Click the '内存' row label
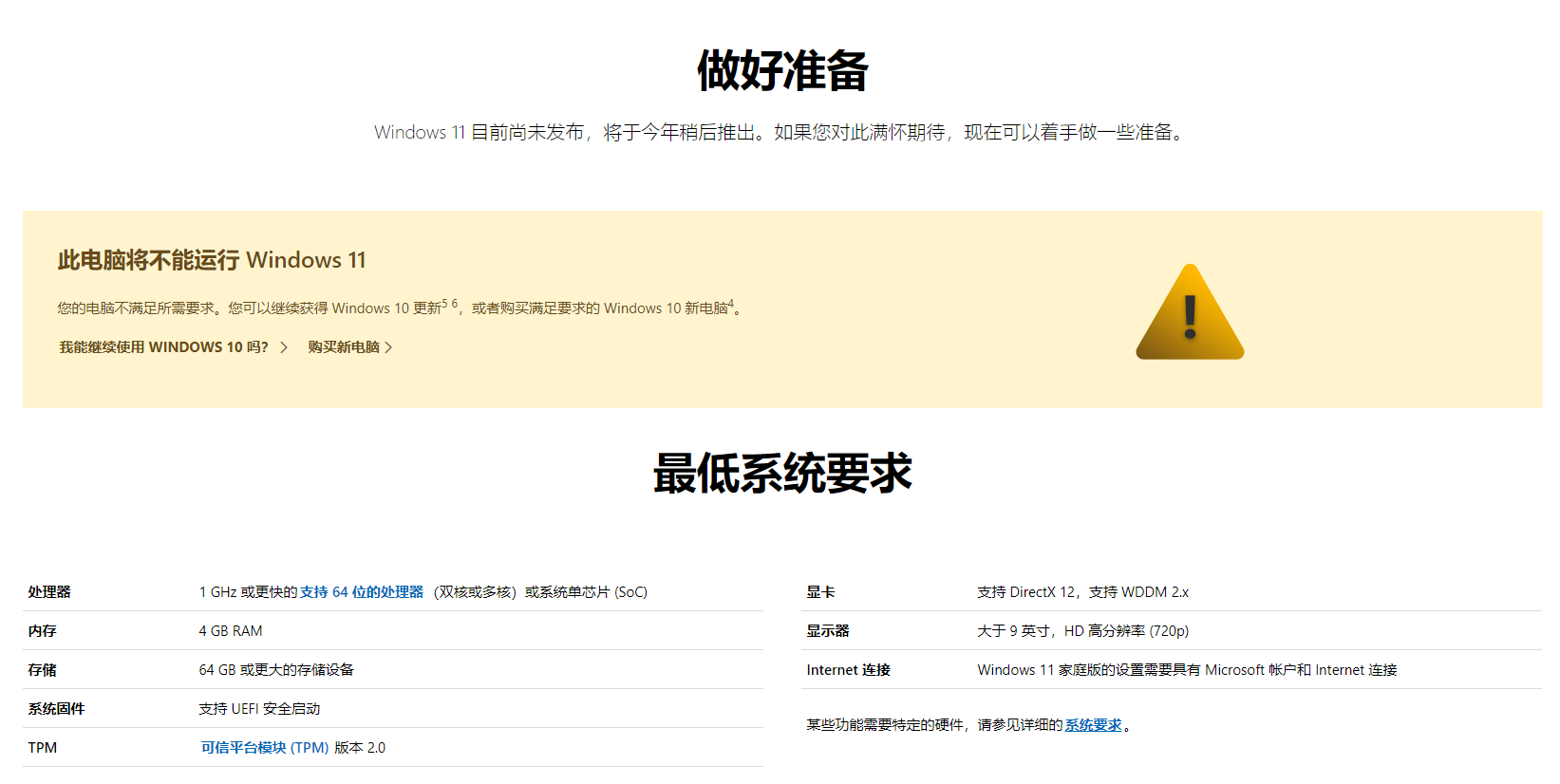Viewport: 1560px width, 784px height. tap(42, 631)
